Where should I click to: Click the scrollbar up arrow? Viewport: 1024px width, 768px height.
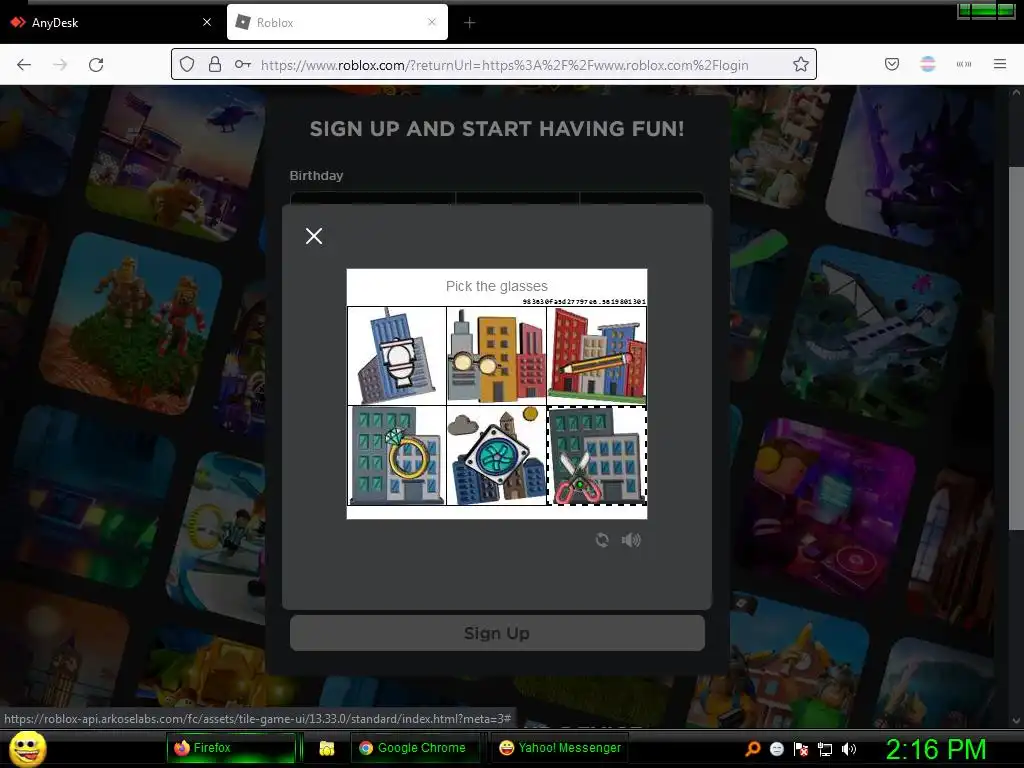(x=1016, y=93)
